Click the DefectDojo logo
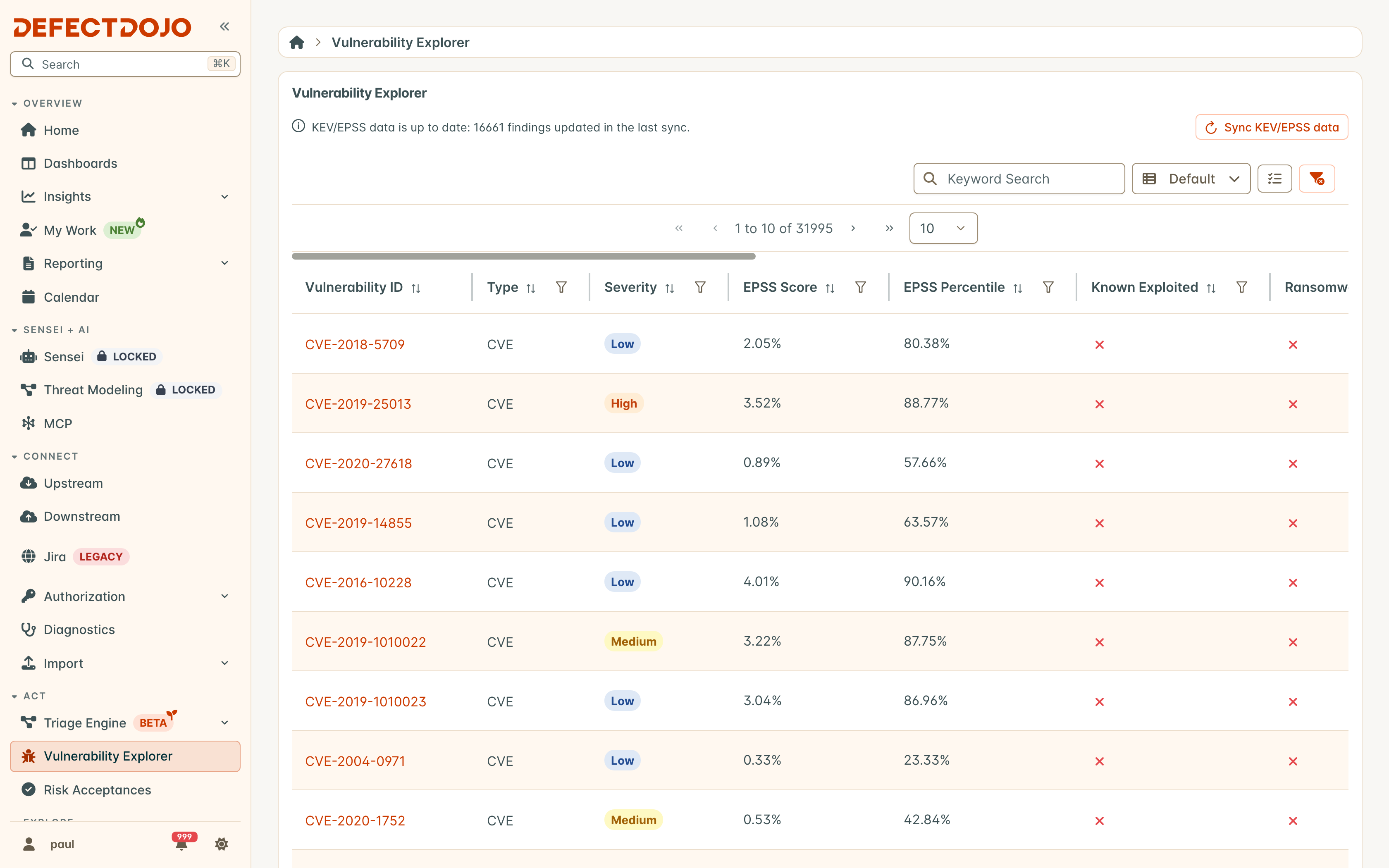Viewport: 1389px width, 868px height. (102, 27)
